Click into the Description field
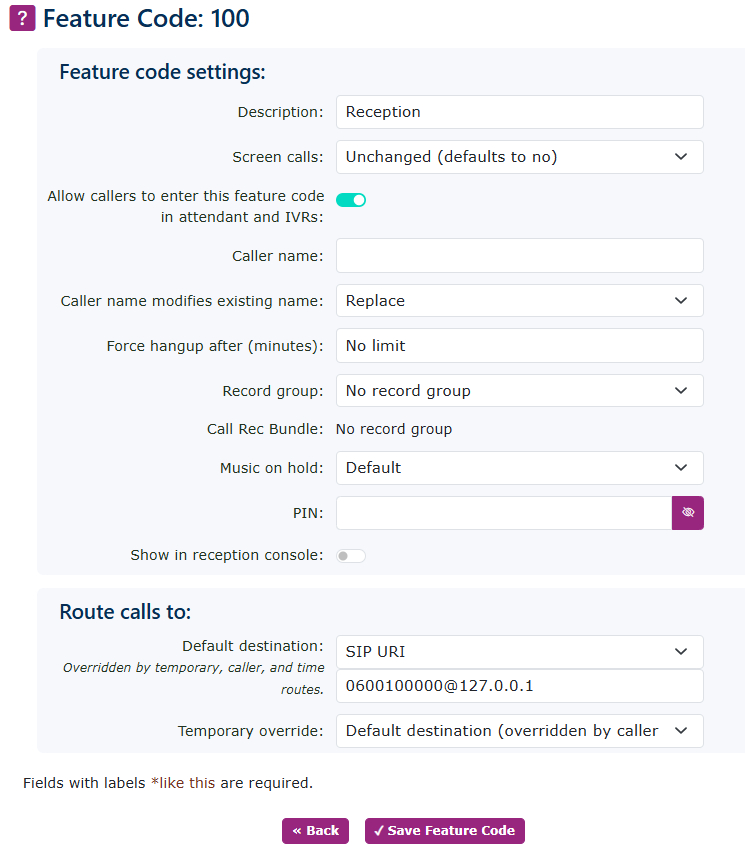The width and height of the screenshot is (745, 850). tap(519, 112)
